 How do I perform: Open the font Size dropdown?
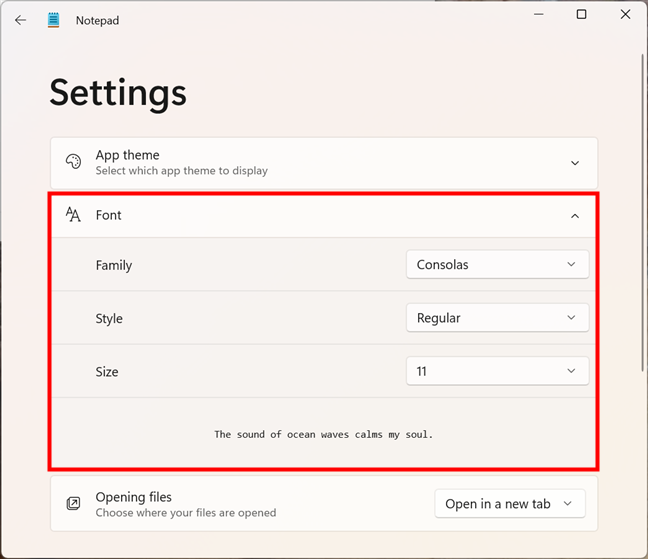click(497, 371)
